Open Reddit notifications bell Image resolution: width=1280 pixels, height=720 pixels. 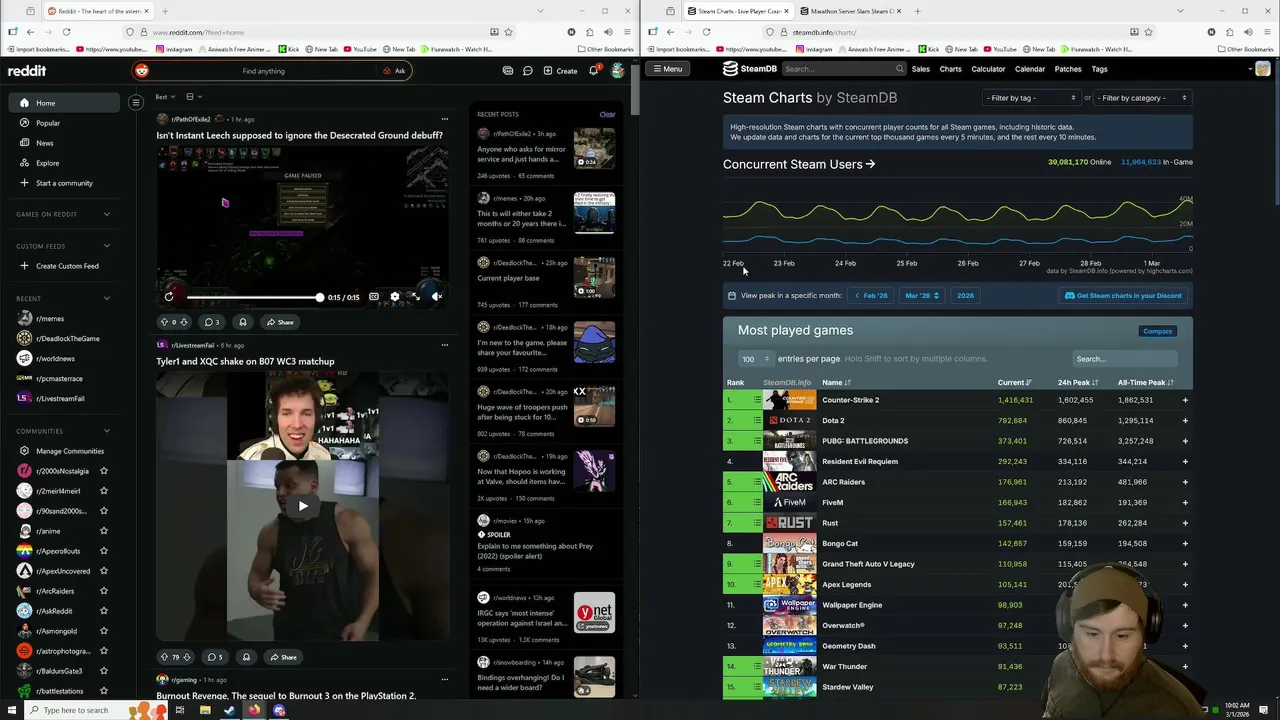(594, 71)
